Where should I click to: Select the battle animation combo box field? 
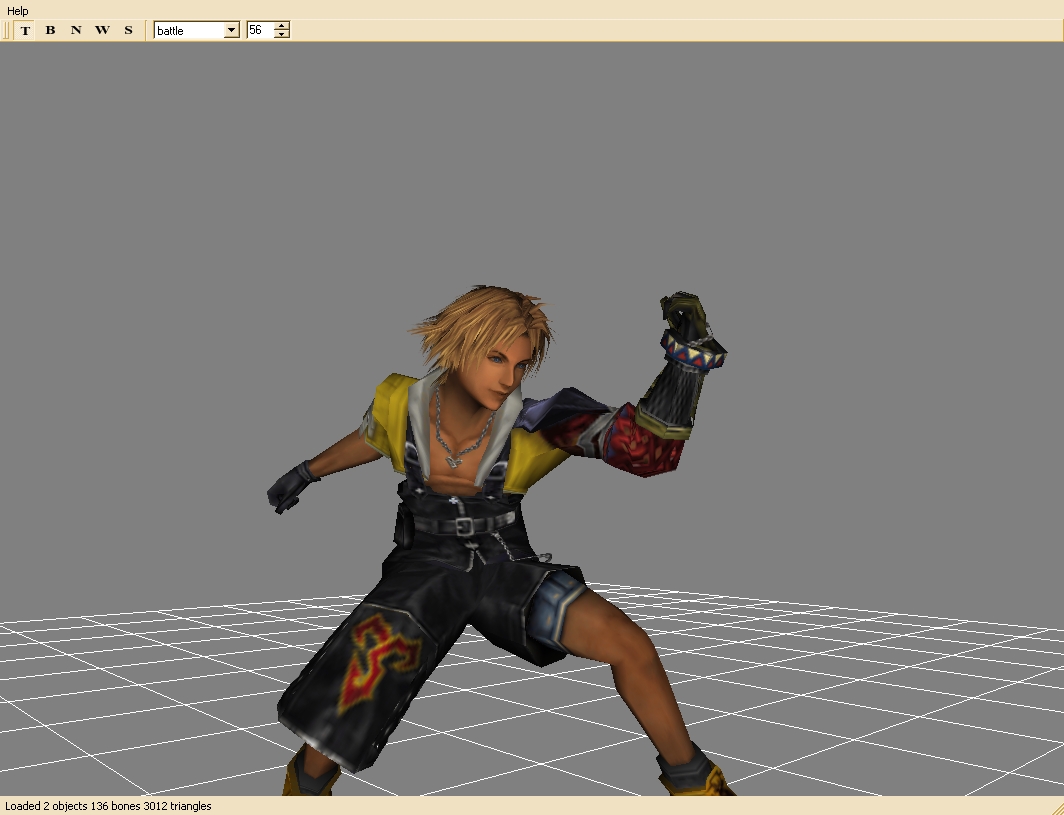(197, 30)
